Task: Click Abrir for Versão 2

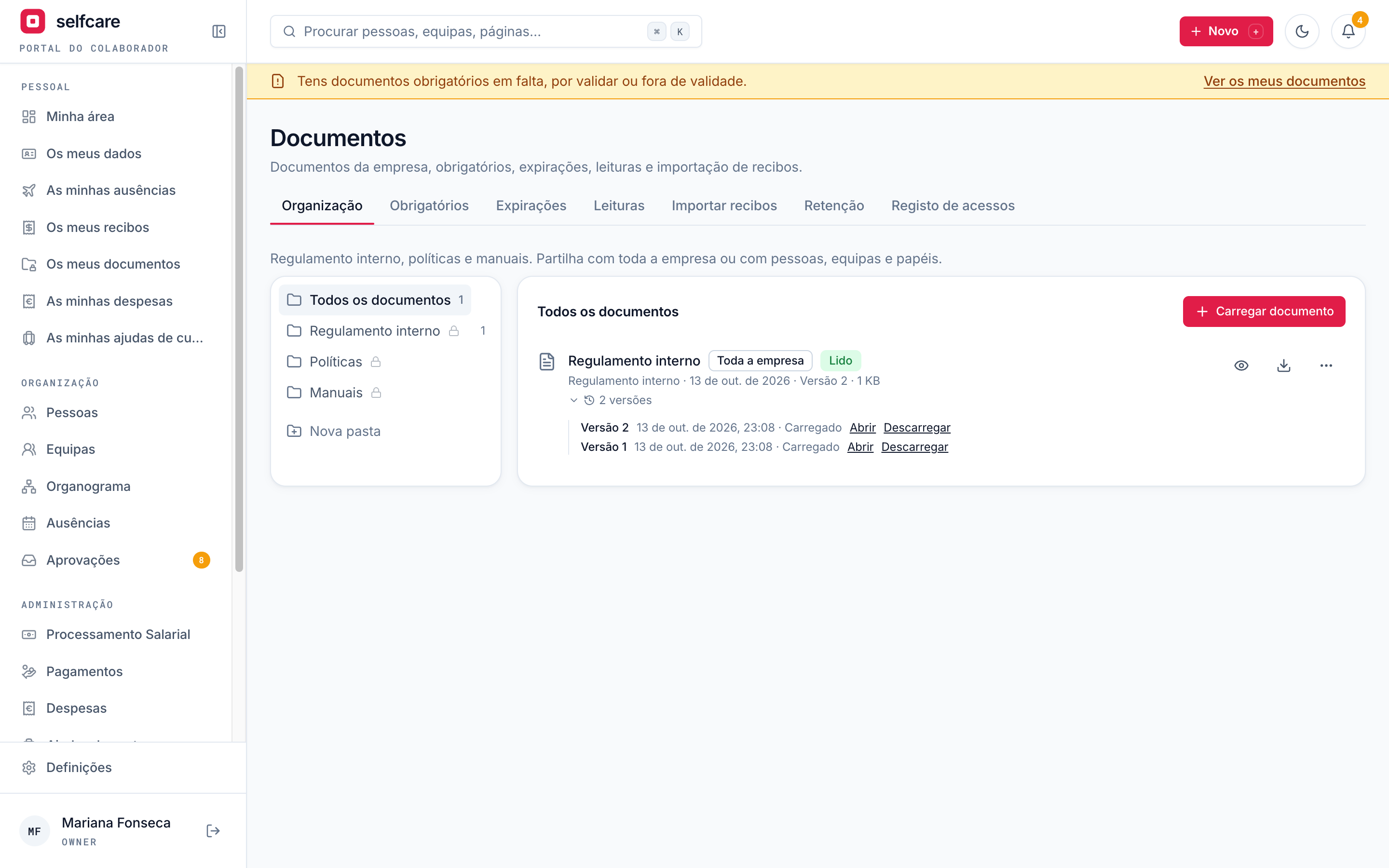Action: click(862, 428)
